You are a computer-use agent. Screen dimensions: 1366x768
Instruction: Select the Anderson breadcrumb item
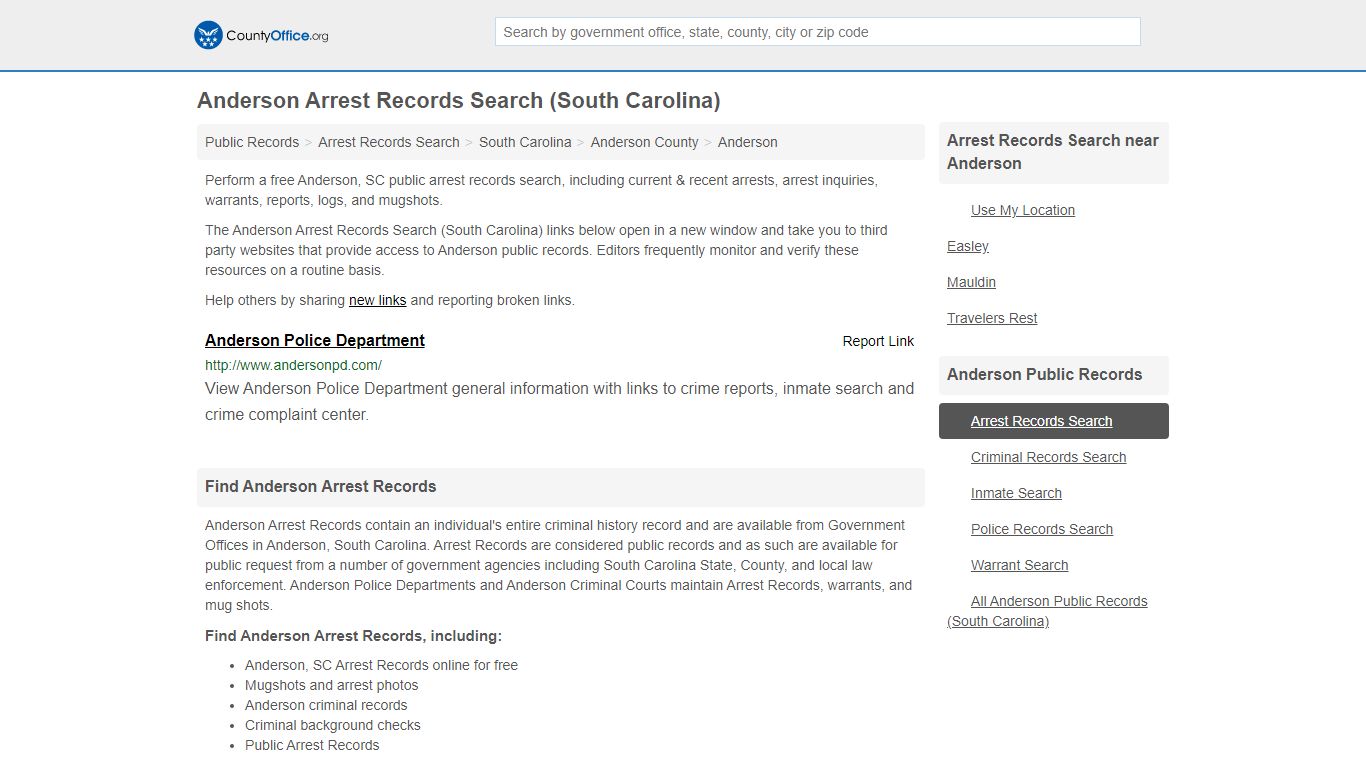click(x=747, y=142)
